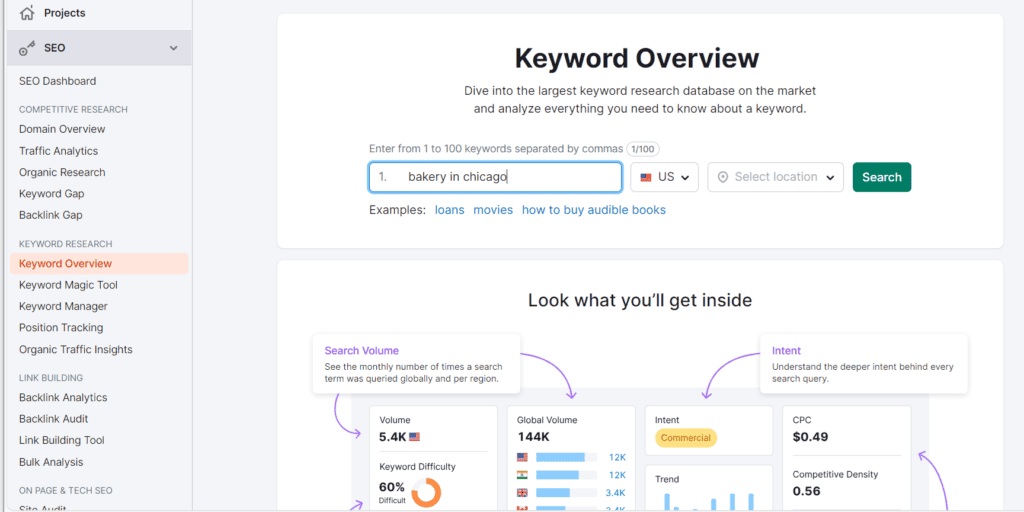The image size is (1024, 512).
Task: Select Backlink Gap
Action: [50, 215]
